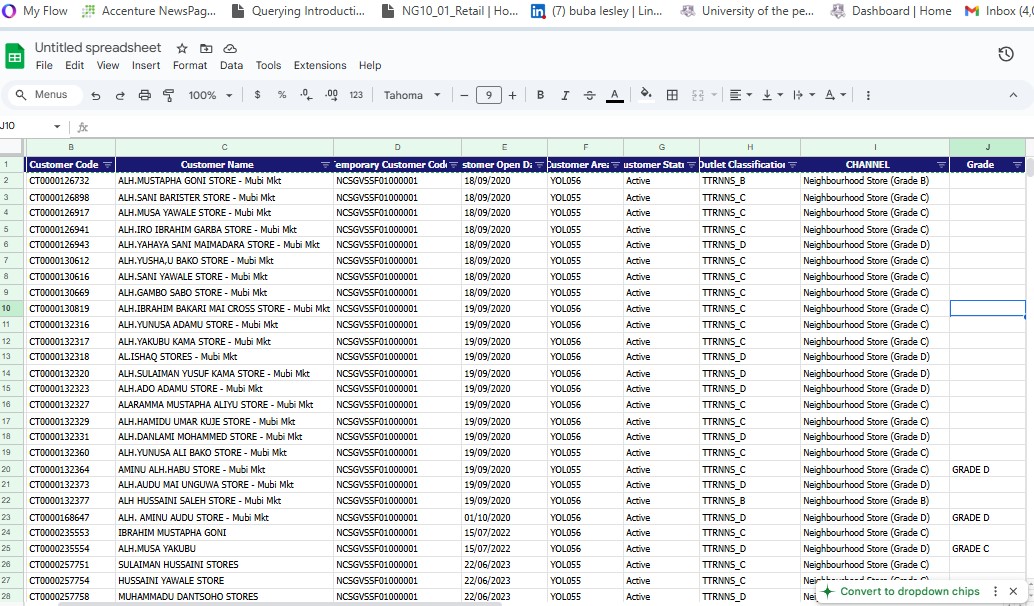The image size is (1034, 606).
Task: Open the 123 number format menu
Action: [356, 95]
